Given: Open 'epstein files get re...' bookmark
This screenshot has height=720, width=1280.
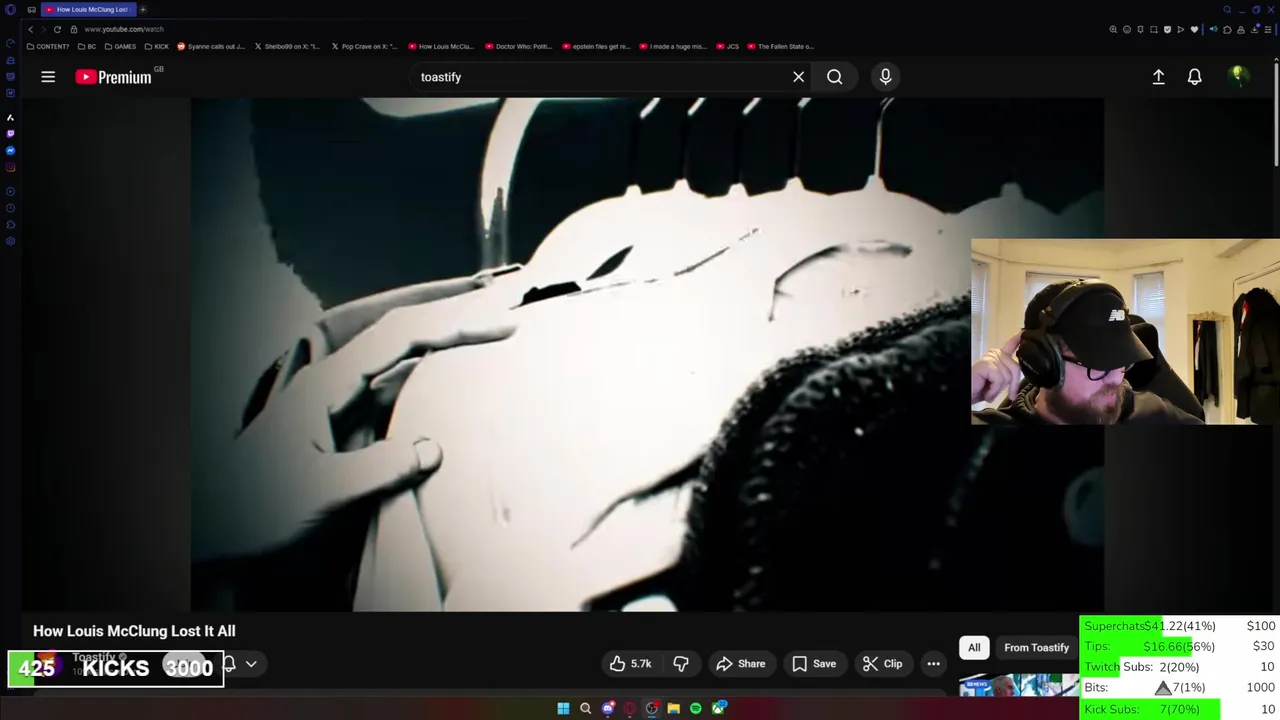Looking at the screenshot, I should point(596,46).
